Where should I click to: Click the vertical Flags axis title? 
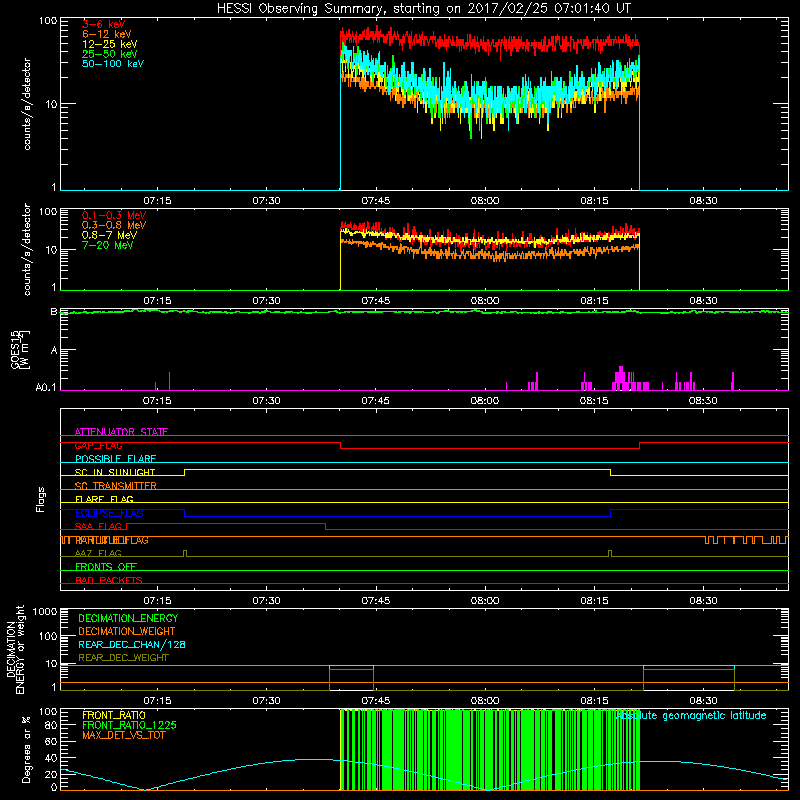[41, 499]
